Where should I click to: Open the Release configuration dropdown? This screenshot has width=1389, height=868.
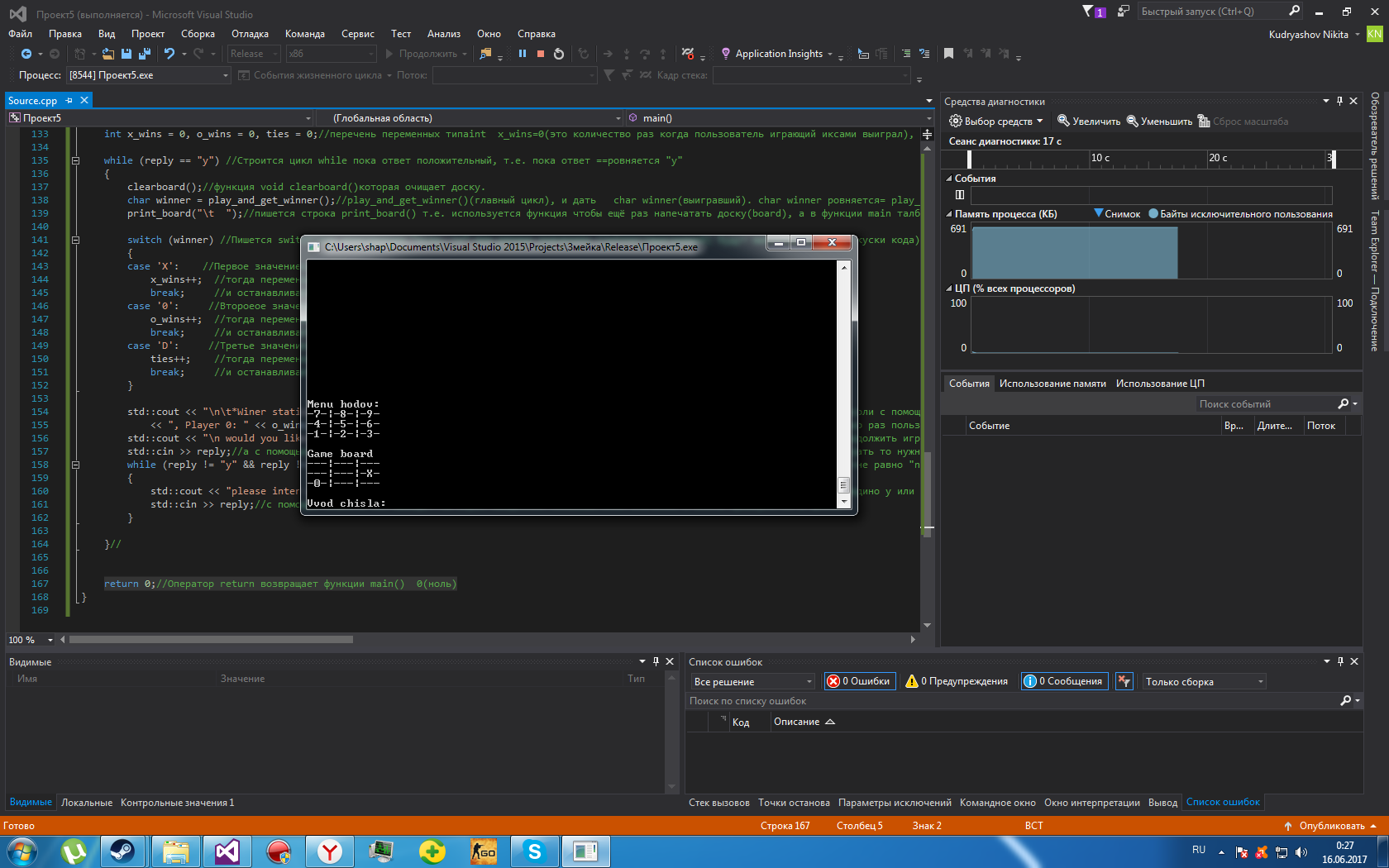(x=255, y=54)
